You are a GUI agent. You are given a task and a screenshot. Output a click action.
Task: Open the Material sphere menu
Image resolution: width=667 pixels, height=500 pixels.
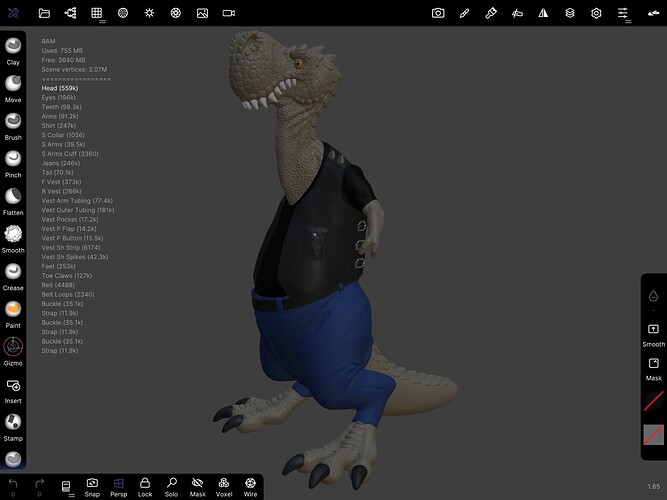pyautogui.click(x=123, y=13)
